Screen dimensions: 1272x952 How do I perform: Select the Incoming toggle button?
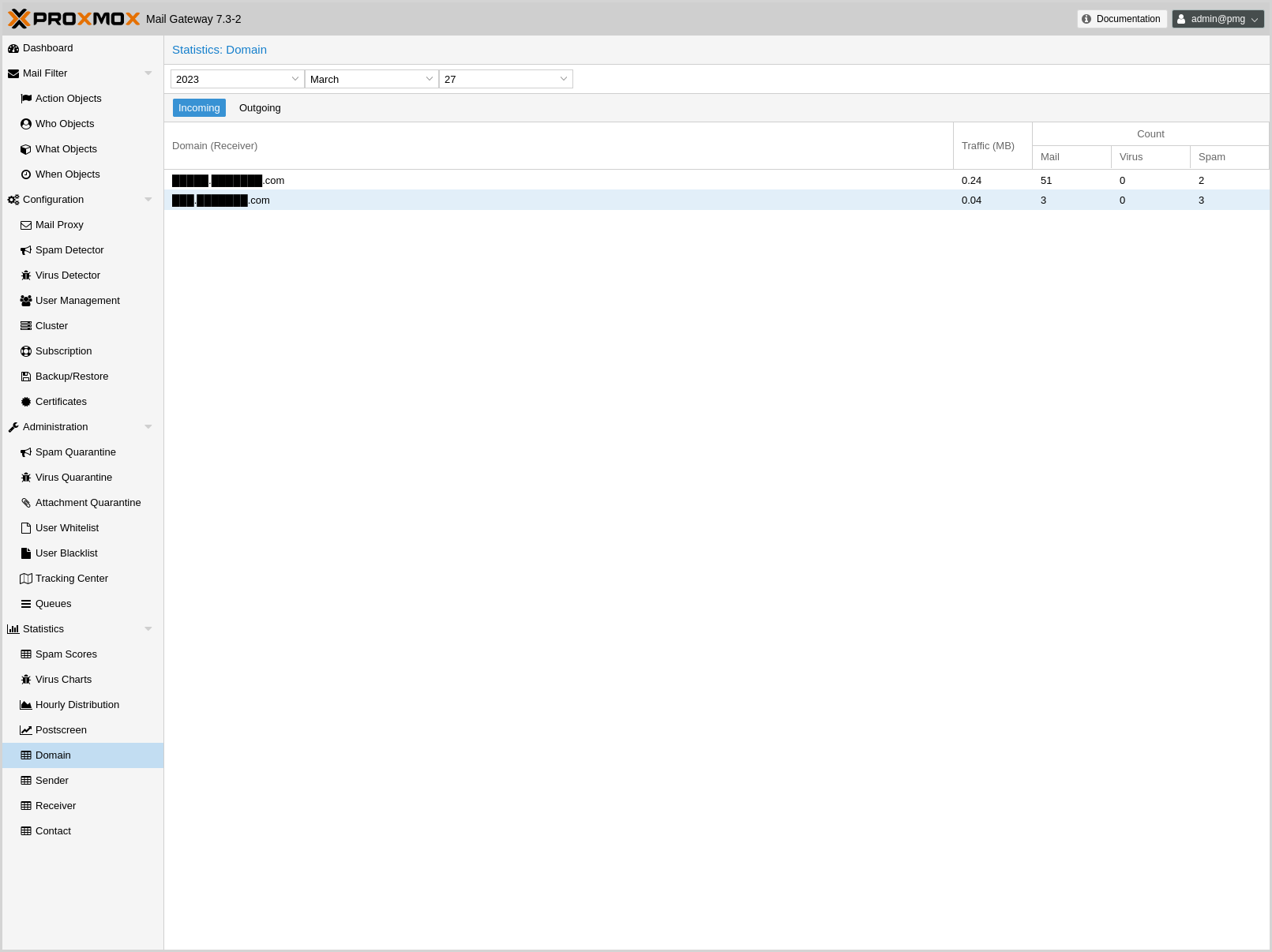point(199,108)
